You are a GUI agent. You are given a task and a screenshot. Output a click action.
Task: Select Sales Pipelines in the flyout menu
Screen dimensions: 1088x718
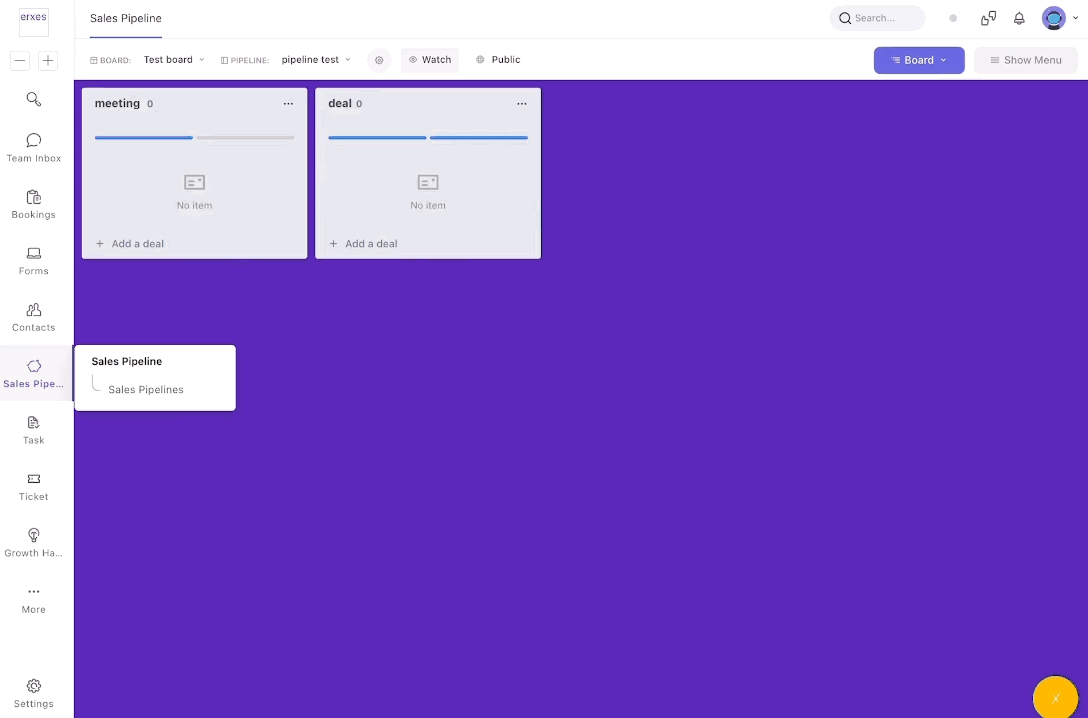pos(146,390)
